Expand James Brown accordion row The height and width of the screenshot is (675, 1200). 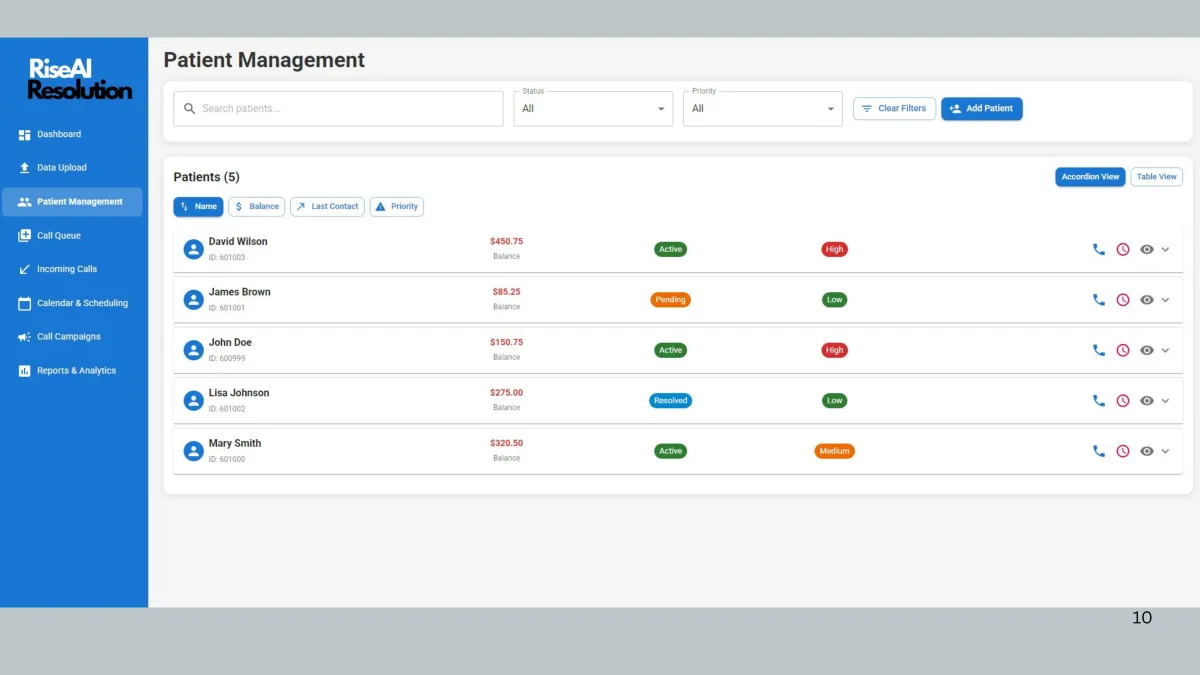[1165, 300]
